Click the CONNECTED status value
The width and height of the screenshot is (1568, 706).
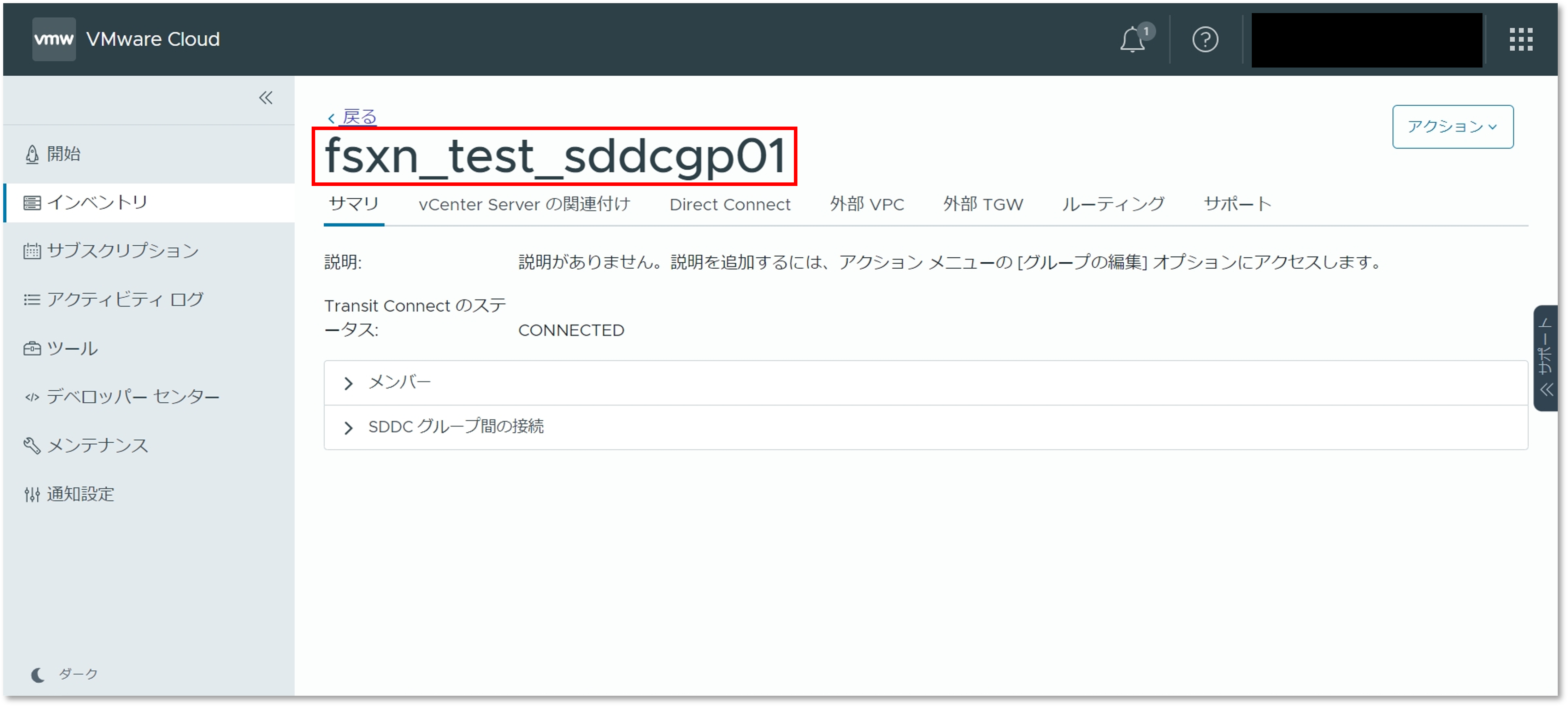[571, 330]
